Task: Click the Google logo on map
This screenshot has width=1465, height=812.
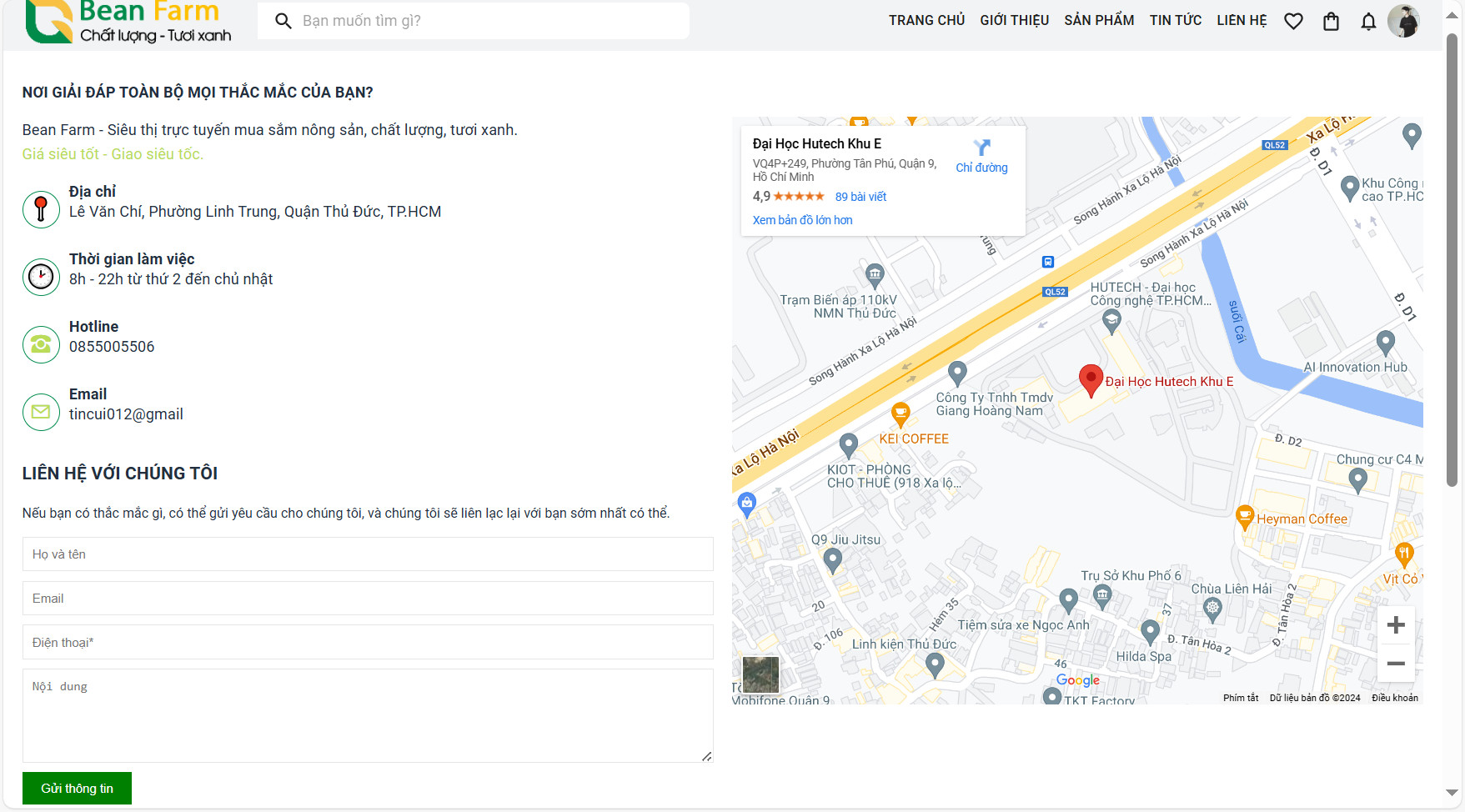Action: 1078,680
